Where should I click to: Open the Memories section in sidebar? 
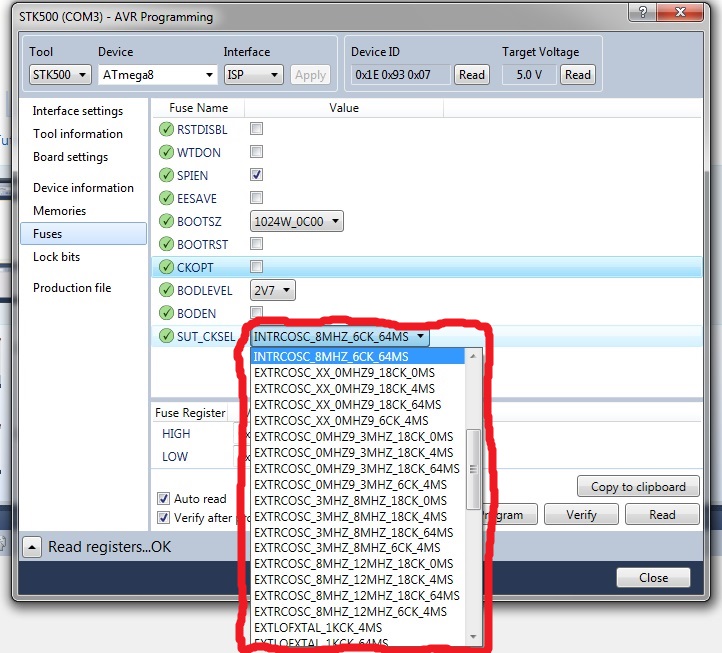[x=59, y=211]
